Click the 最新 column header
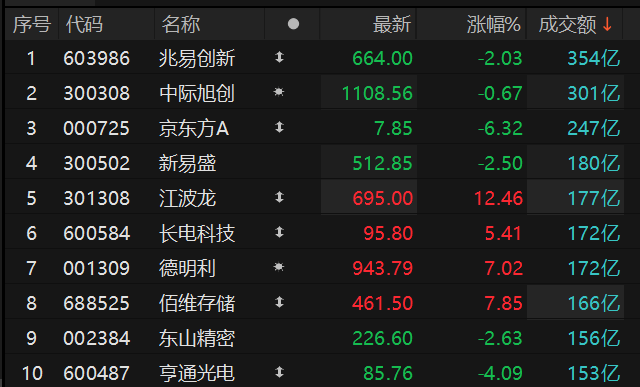The height and width of the screenshot is (387, 640). coord(392,24)
